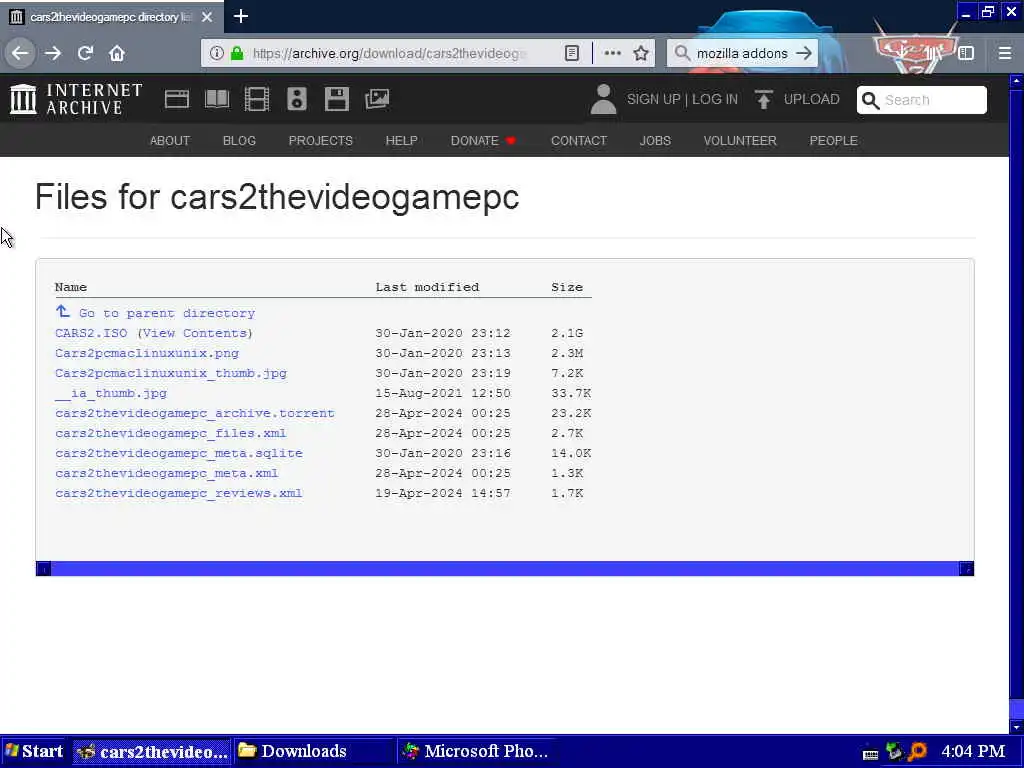Open the CONTACT menu item

(579, 140)
